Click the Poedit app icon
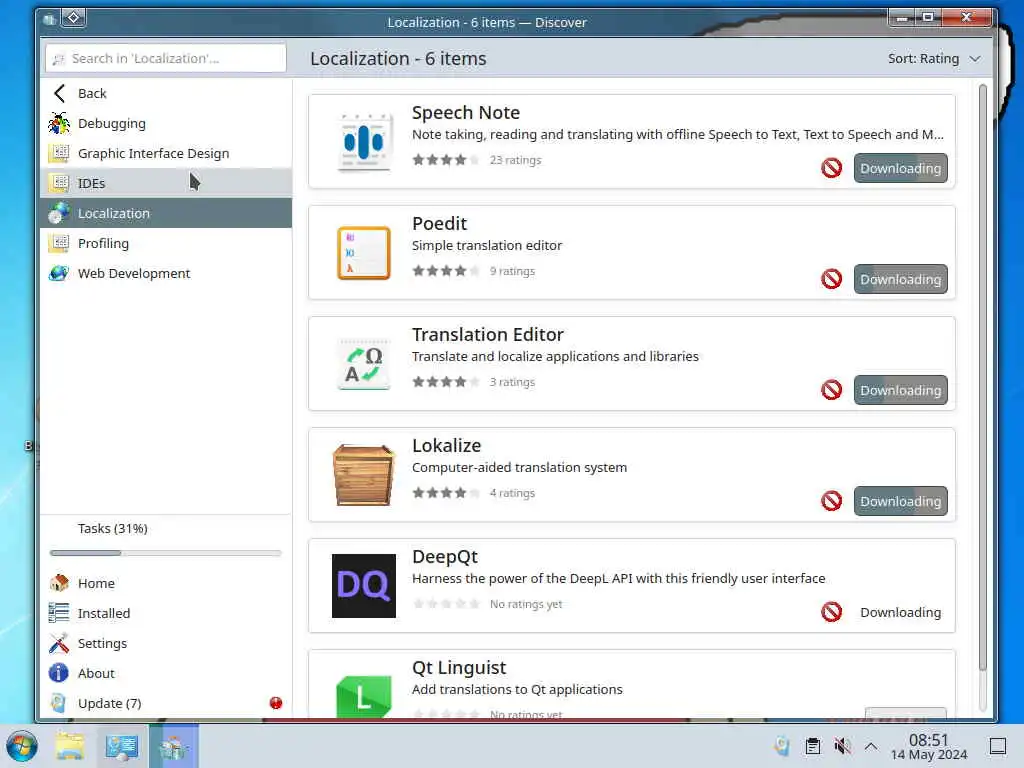1024x768 pixels. coord(364,253)
